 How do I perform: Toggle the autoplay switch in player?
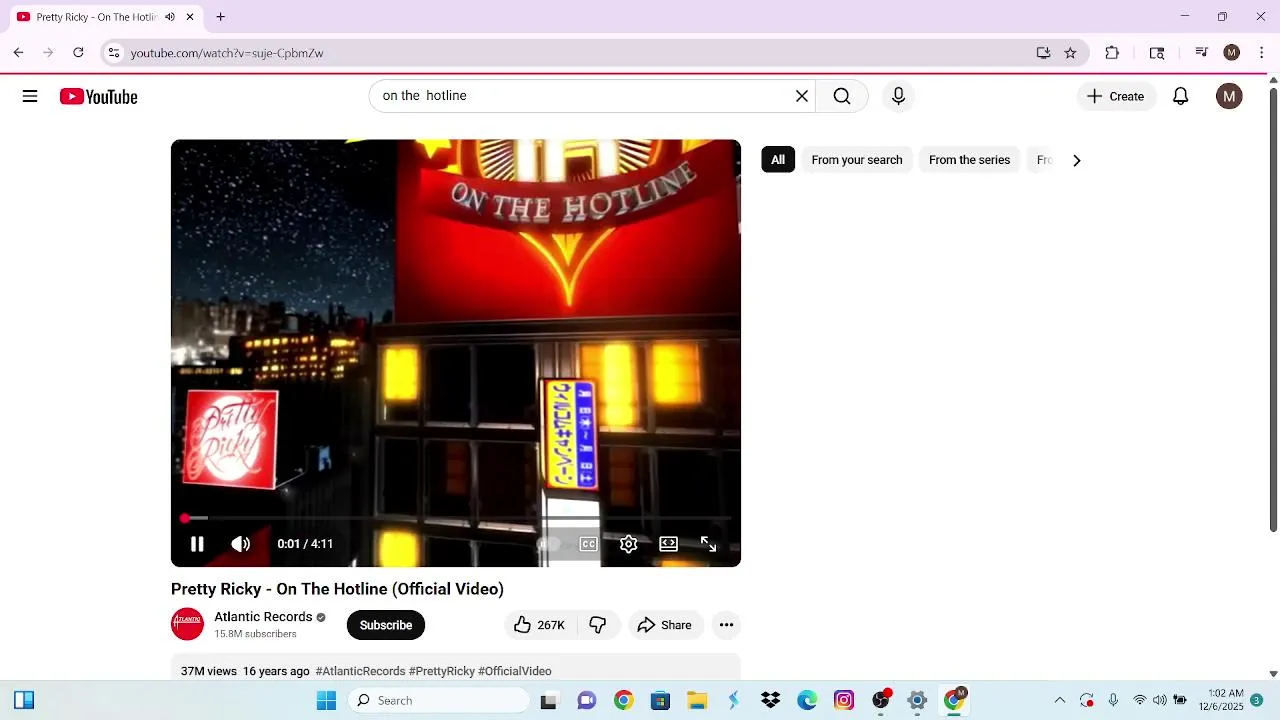click(549, 544)
